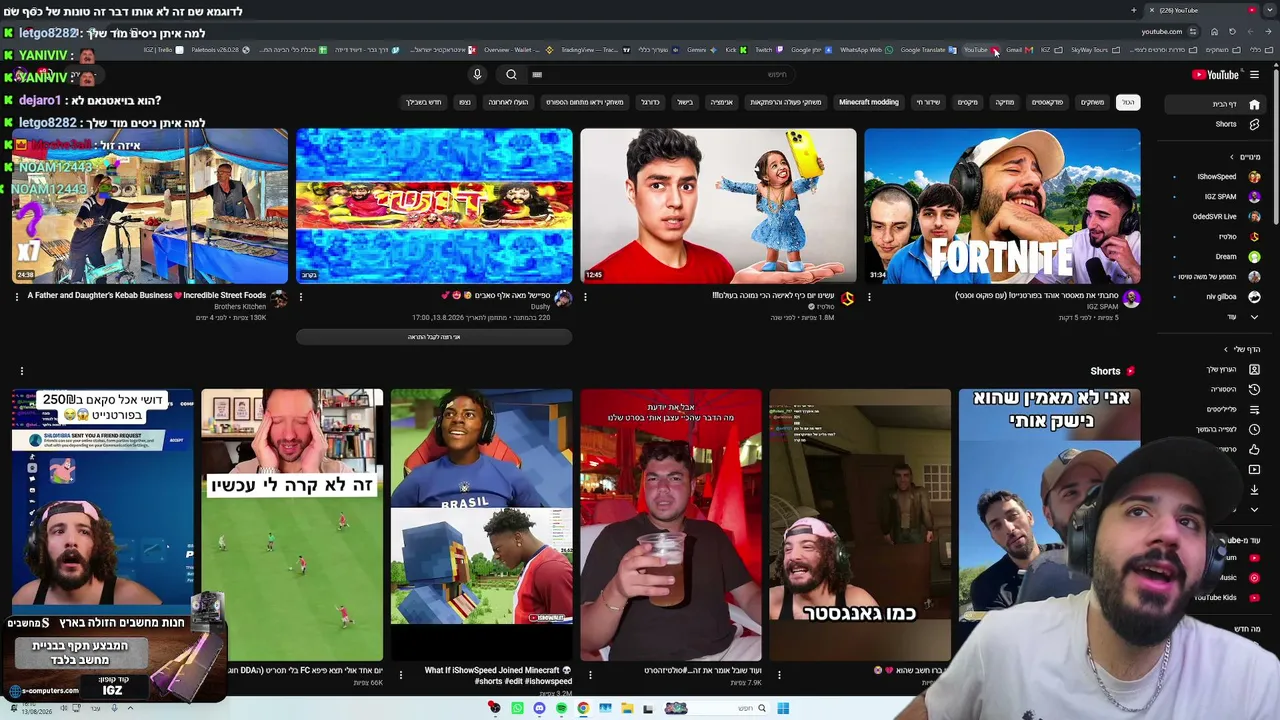Open the Kick bookmark
This screenshot has height=720, width=1280.
tap(735, 50)
